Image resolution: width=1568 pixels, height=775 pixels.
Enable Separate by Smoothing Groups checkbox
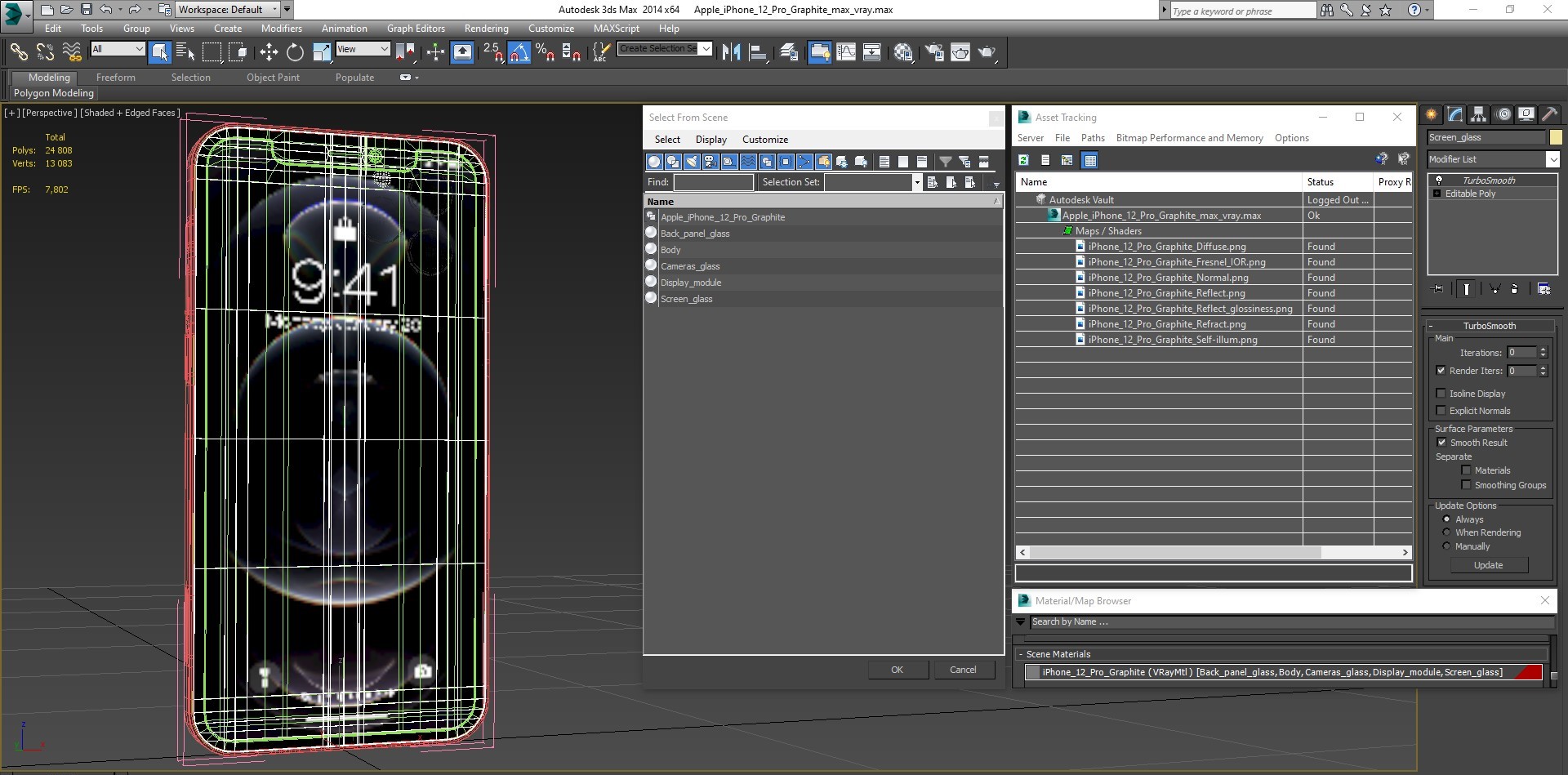[1466, 485]
